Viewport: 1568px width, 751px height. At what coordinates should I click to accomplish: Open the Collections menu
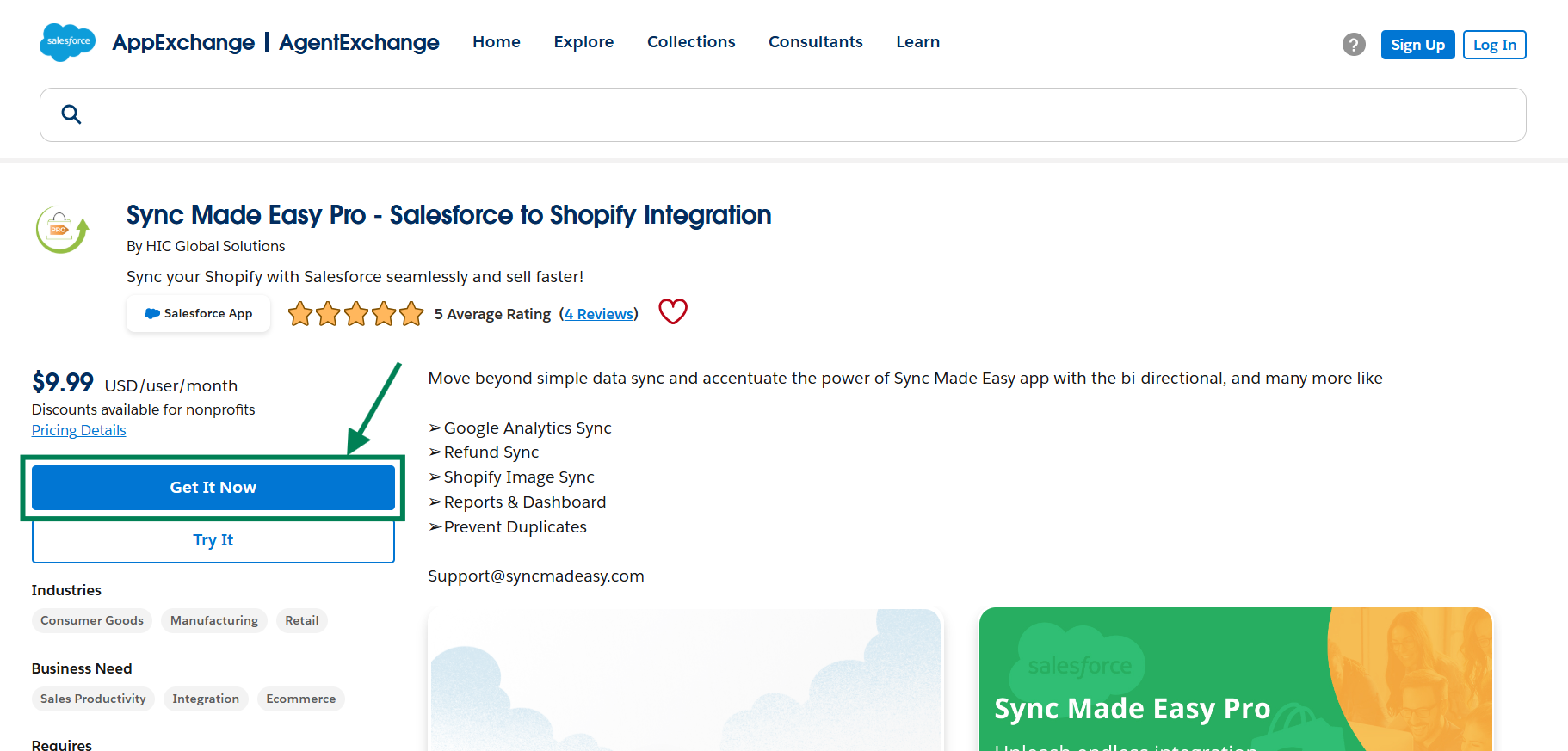[x=691, y=42]
